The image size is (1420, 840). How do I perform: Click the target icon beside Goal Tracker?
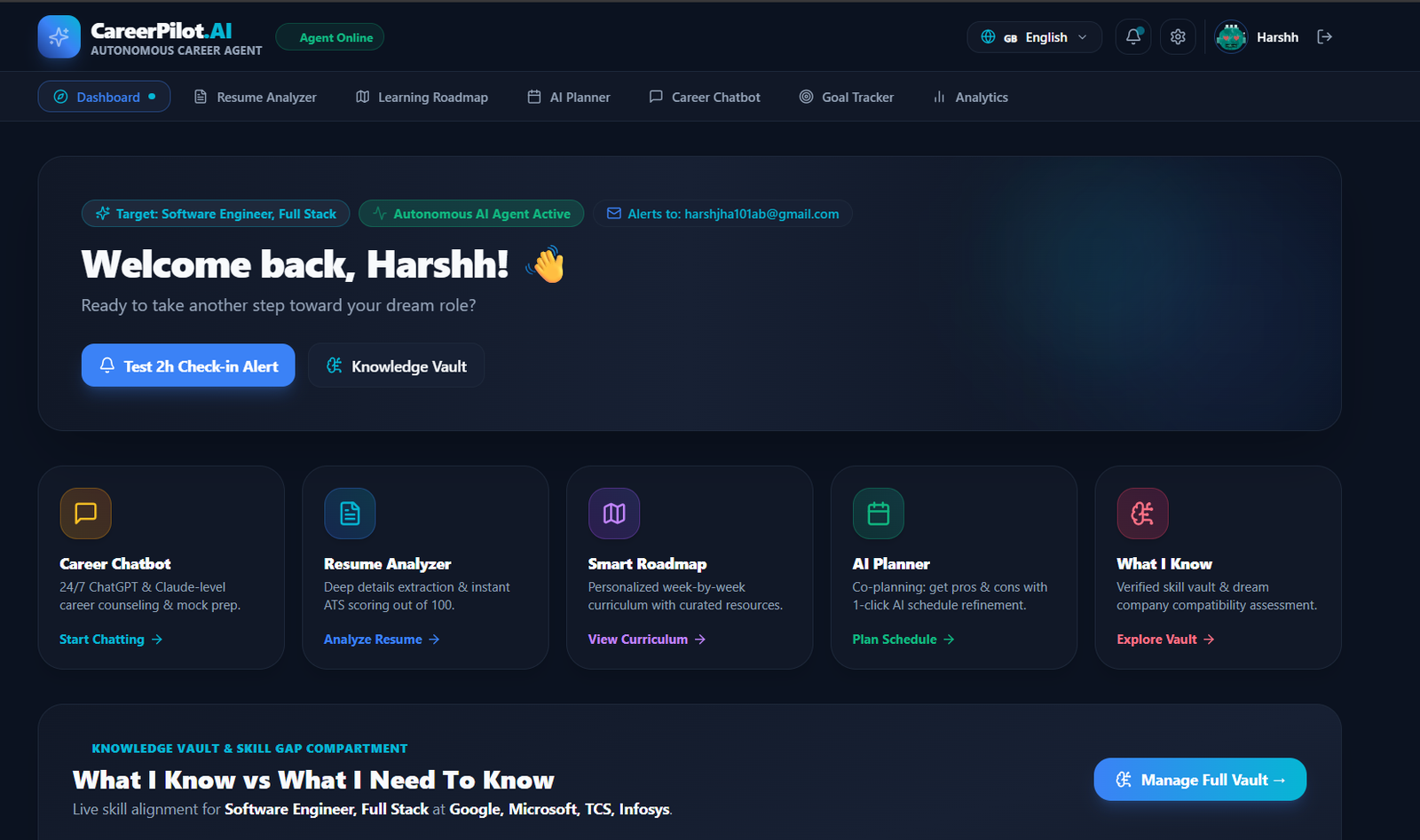pos(806,97)
